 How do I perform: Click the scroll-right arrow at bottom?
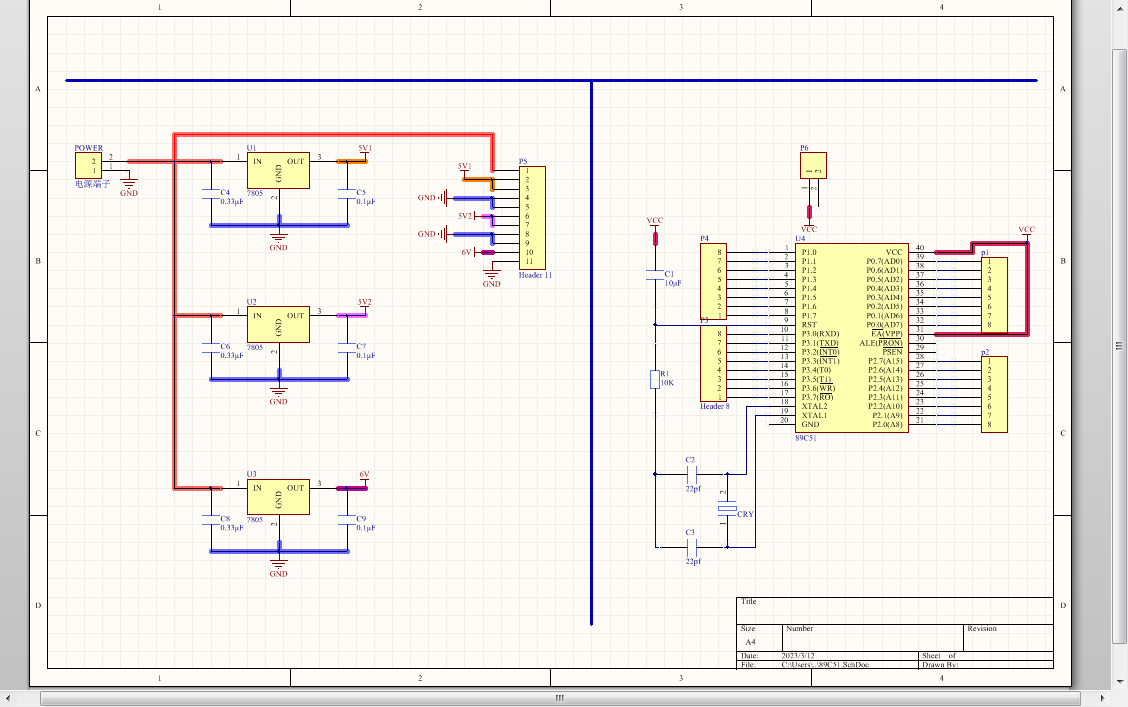(x=1103, y=698)
